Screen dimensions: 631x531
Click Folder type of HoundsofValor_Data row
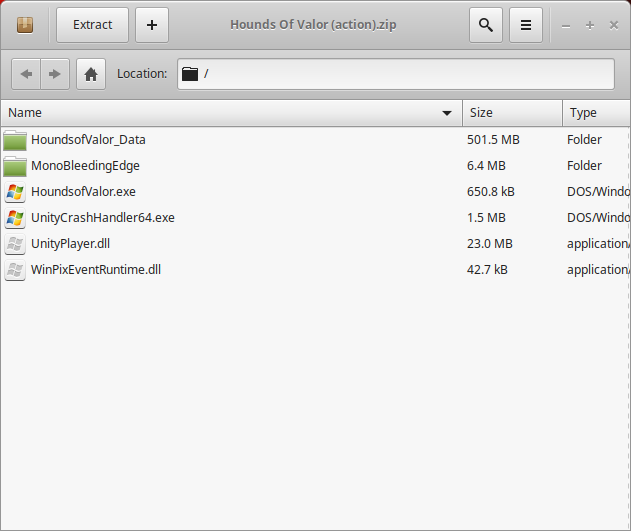click(x=584, y=140)
